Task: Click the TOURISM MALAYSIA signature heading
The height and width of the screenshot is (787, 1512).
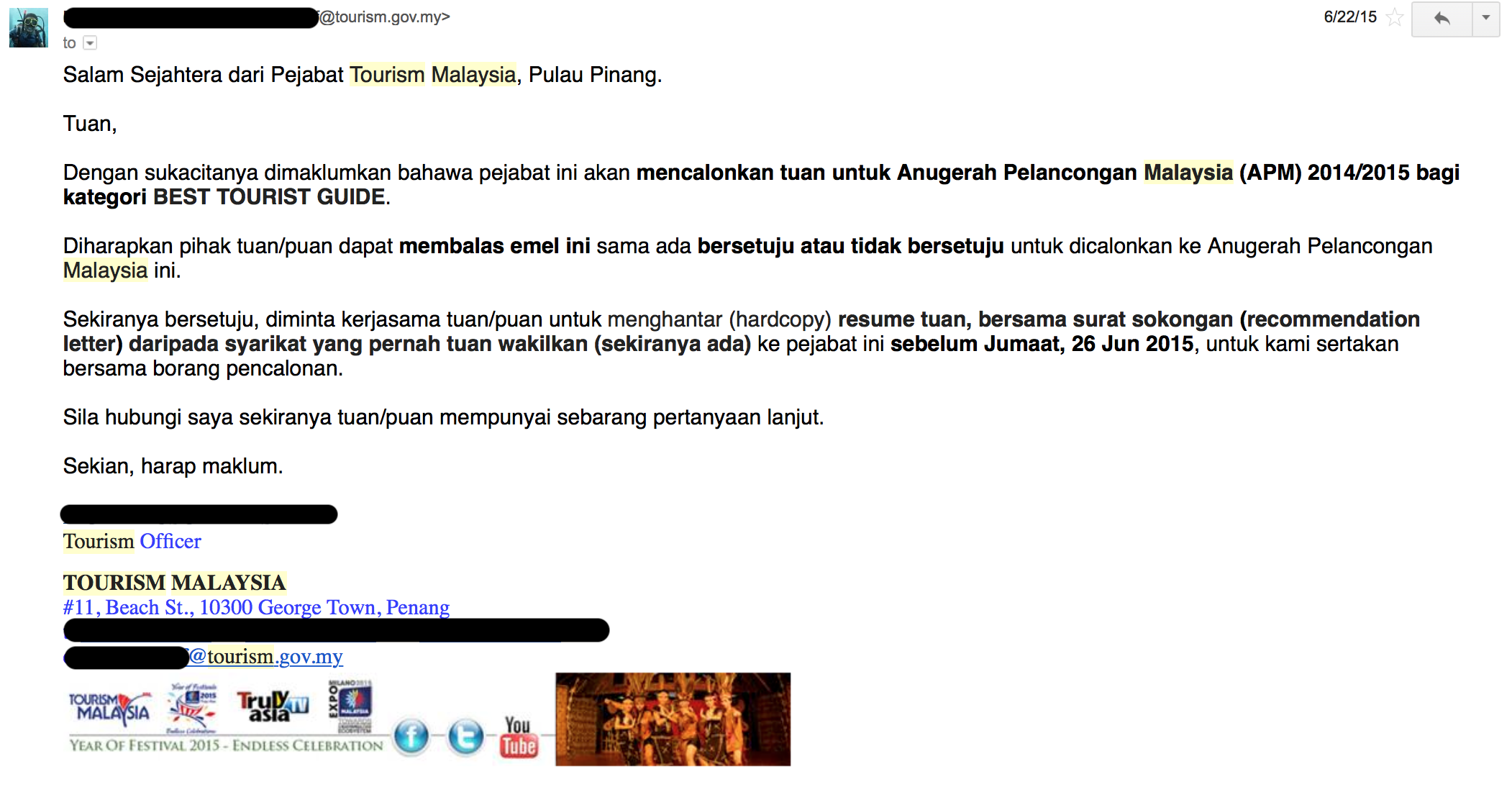Action: 175,582
